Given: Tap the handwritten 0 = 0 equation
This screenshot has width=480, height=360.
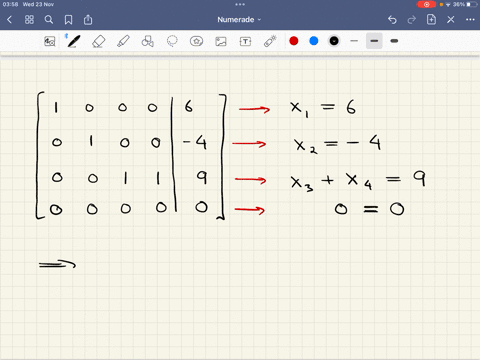Looking at the screenshot, I should 369,209.
